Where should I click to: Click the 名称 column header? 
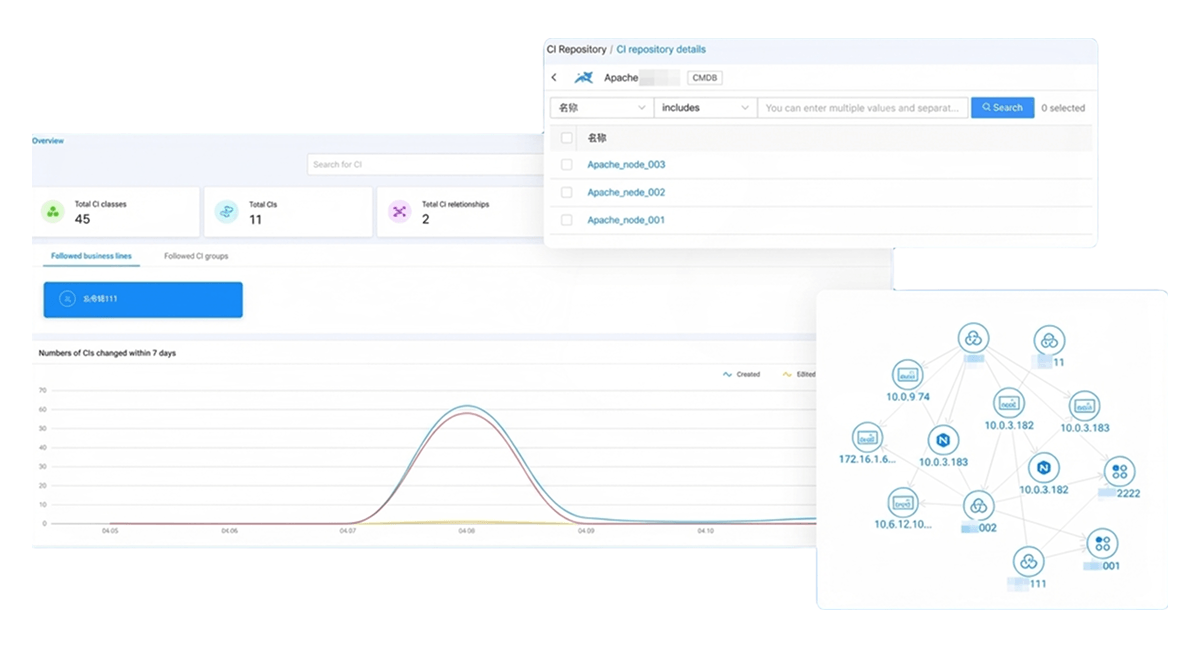pyautogui.click(x=597, y=138)
